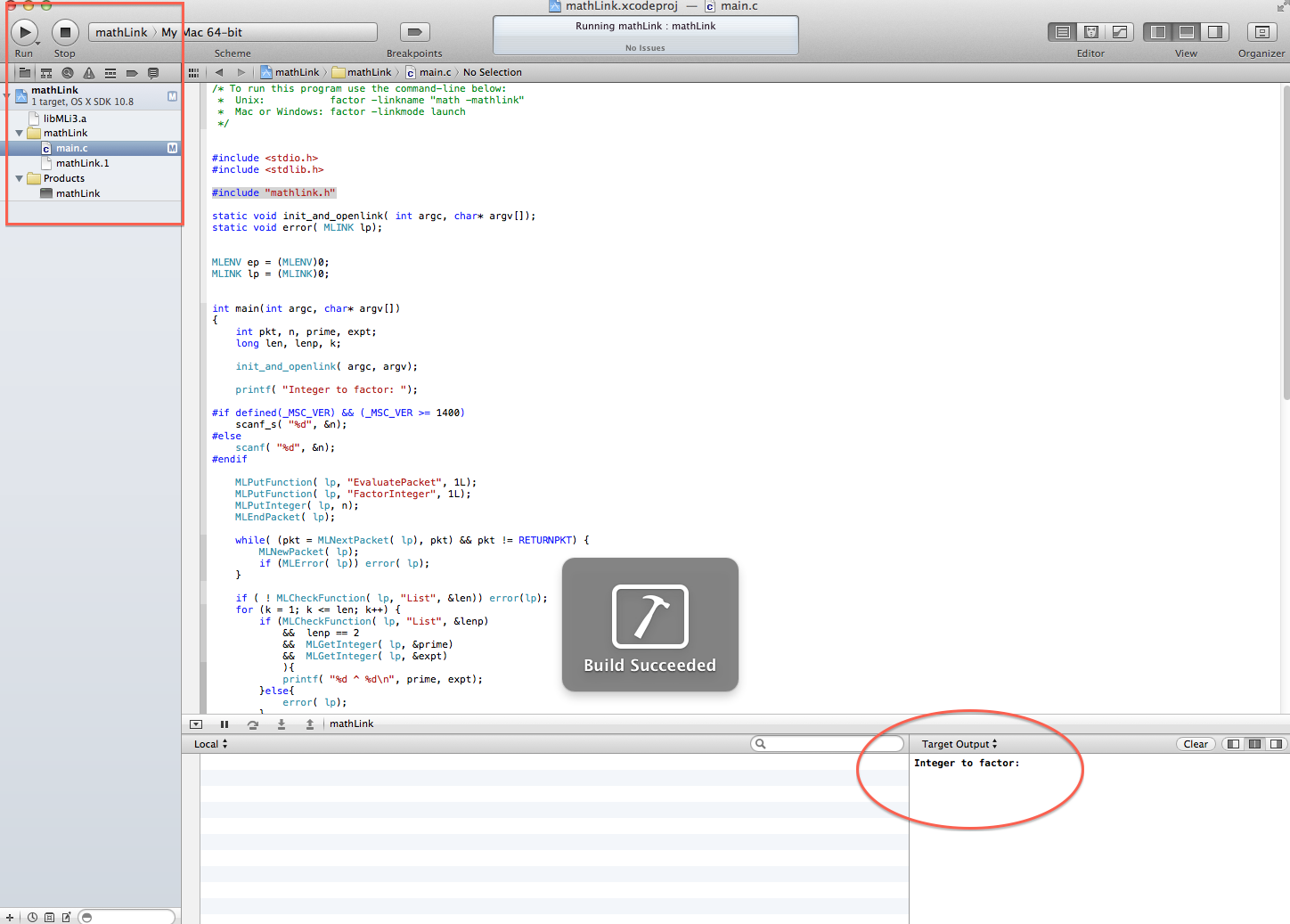Screen dimensions: 1290x924
Task: Toggle the navigator pane view button
Action: click(x=1158, y=32)
